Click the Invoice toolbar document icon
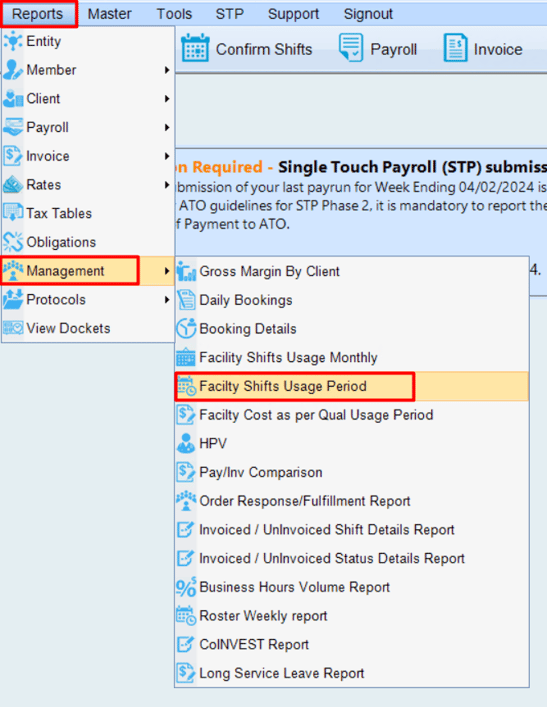547x707 pixels. click(x=455, y=48)
